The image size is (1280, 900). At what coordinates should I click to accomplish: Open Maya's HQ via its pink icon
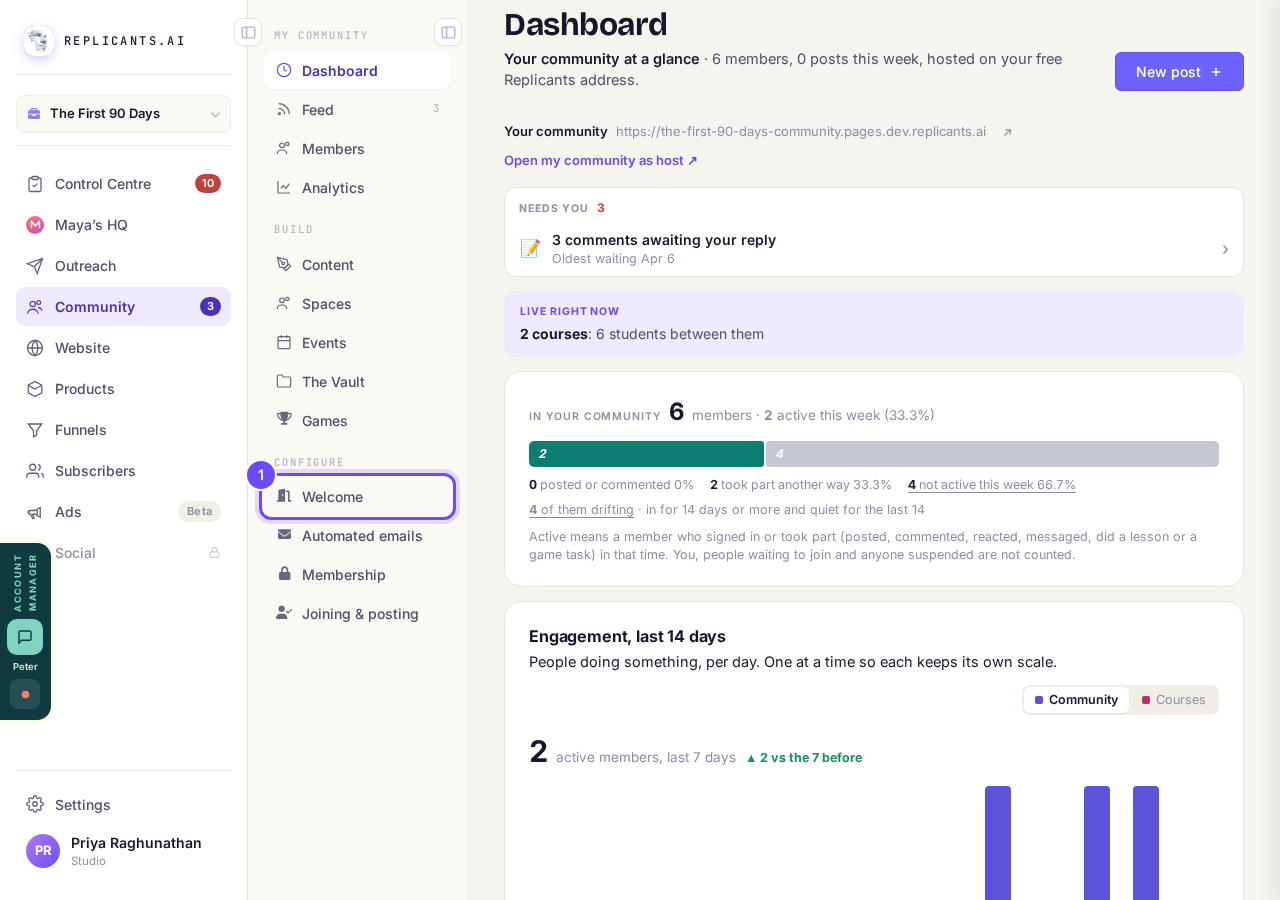[x=35, y=225]
